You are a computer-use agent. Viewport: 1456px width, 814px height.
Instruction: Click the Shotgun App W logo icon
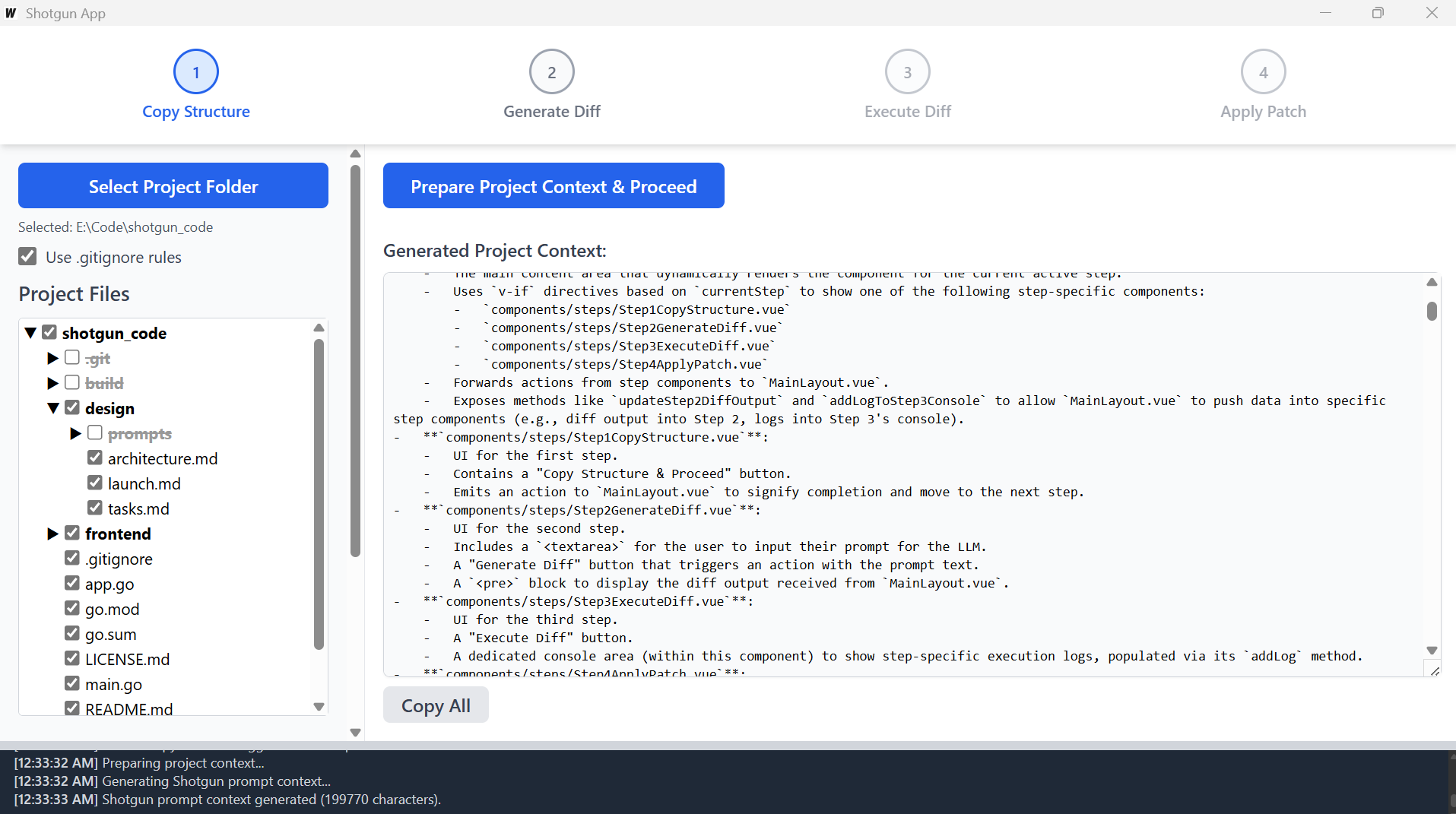[x=10, y=13]
